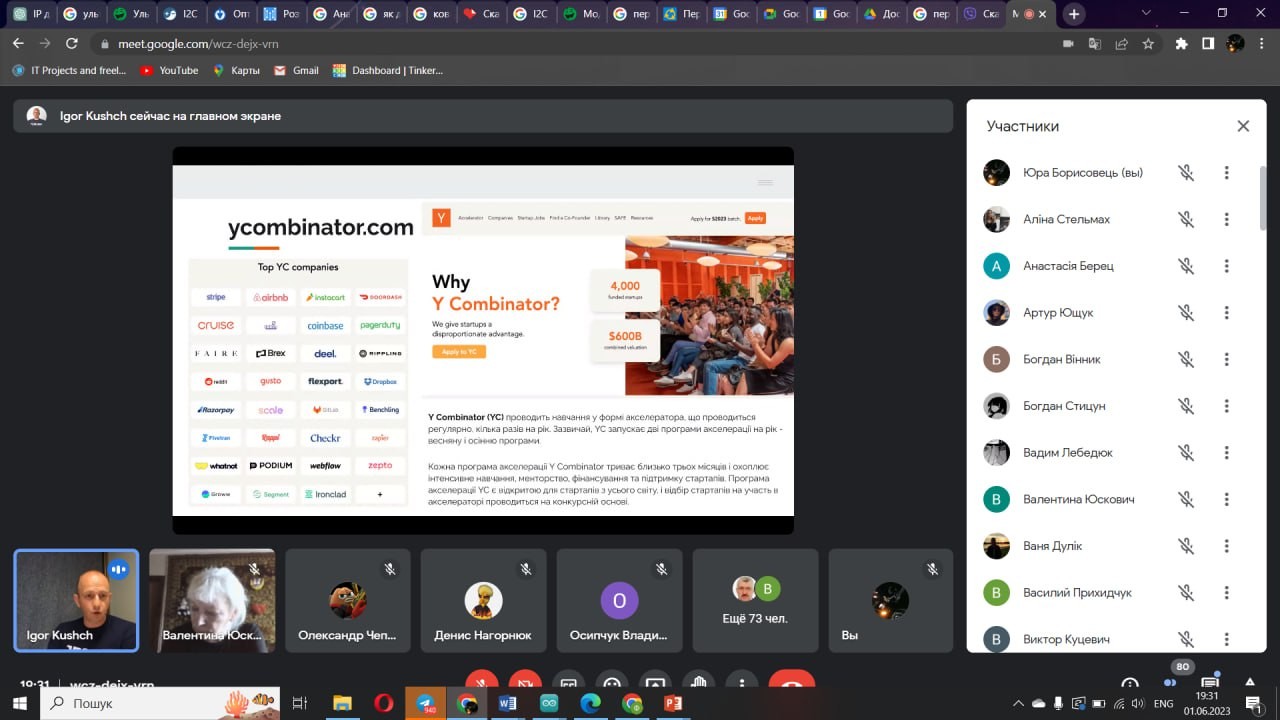Mute microphone of Ваня Дулік
The image size is (1280, 720).
coord(1186,546)
